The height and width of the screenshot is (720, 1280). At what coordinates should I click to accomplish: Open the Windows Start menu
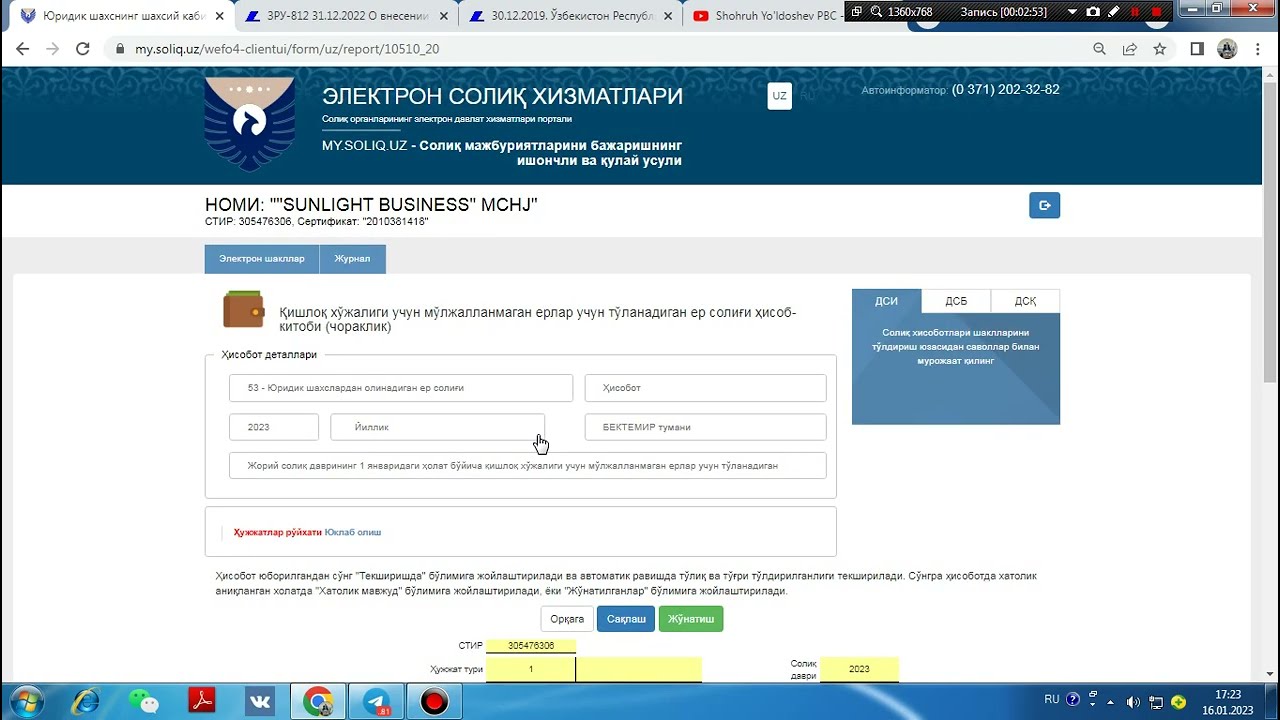[27, 701]
